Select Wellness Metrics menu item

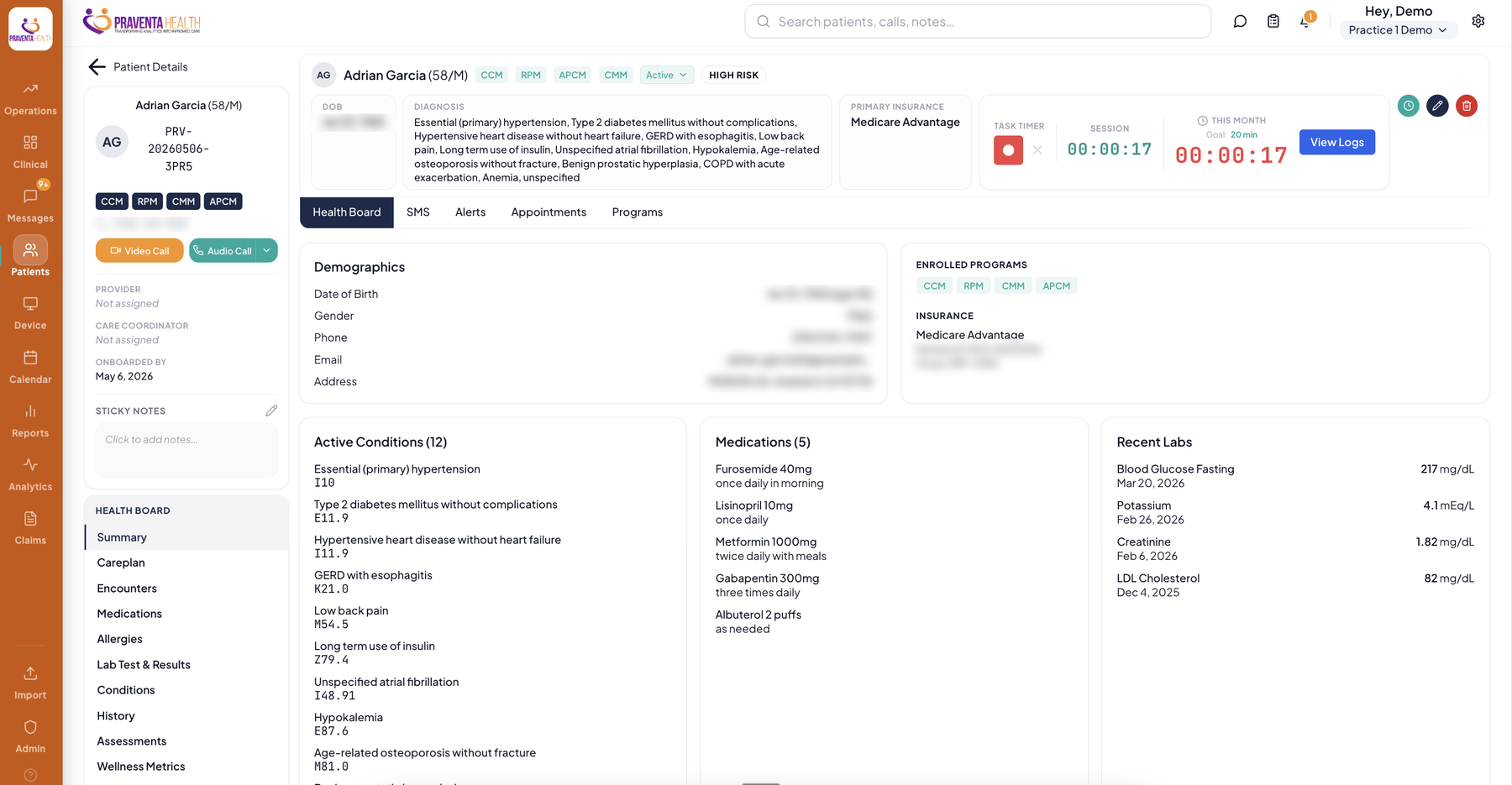coord(186,767)
